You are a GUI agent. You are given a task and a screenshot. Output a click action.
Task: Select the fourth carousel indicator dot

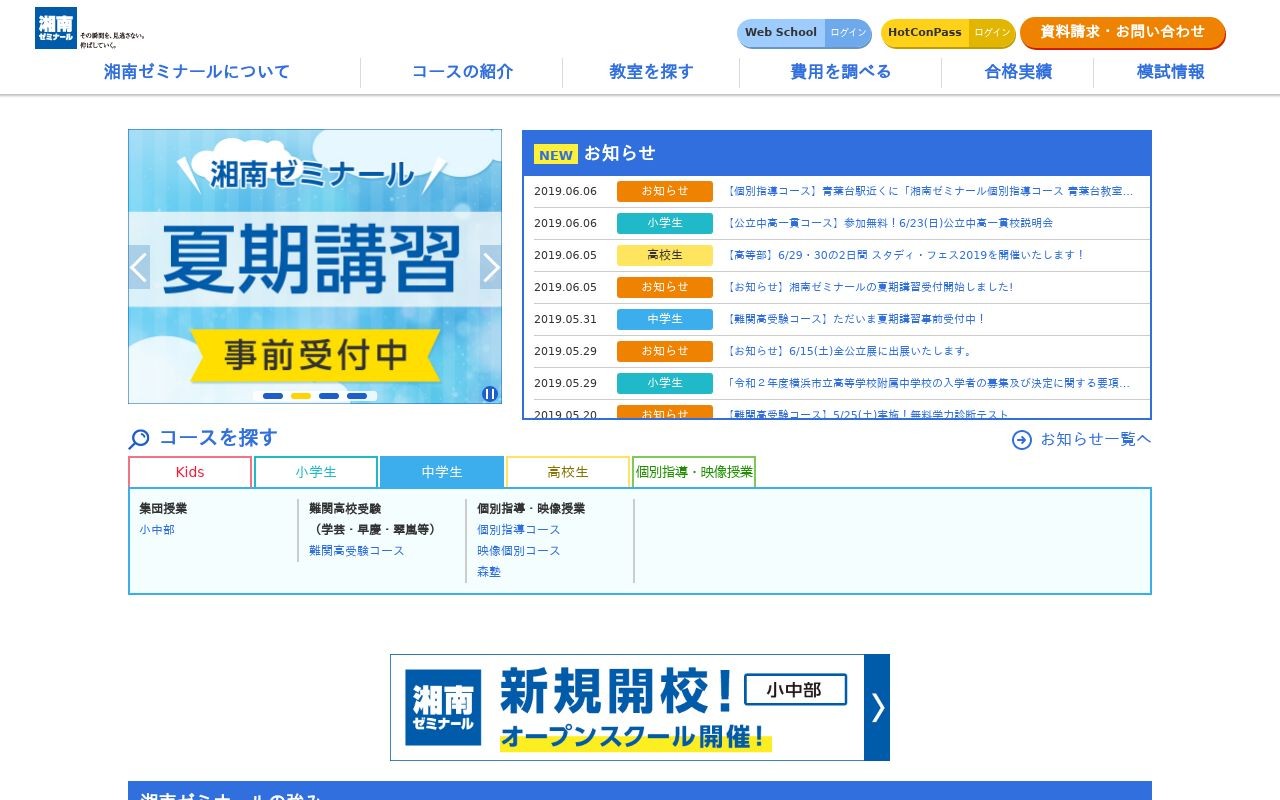357,396
